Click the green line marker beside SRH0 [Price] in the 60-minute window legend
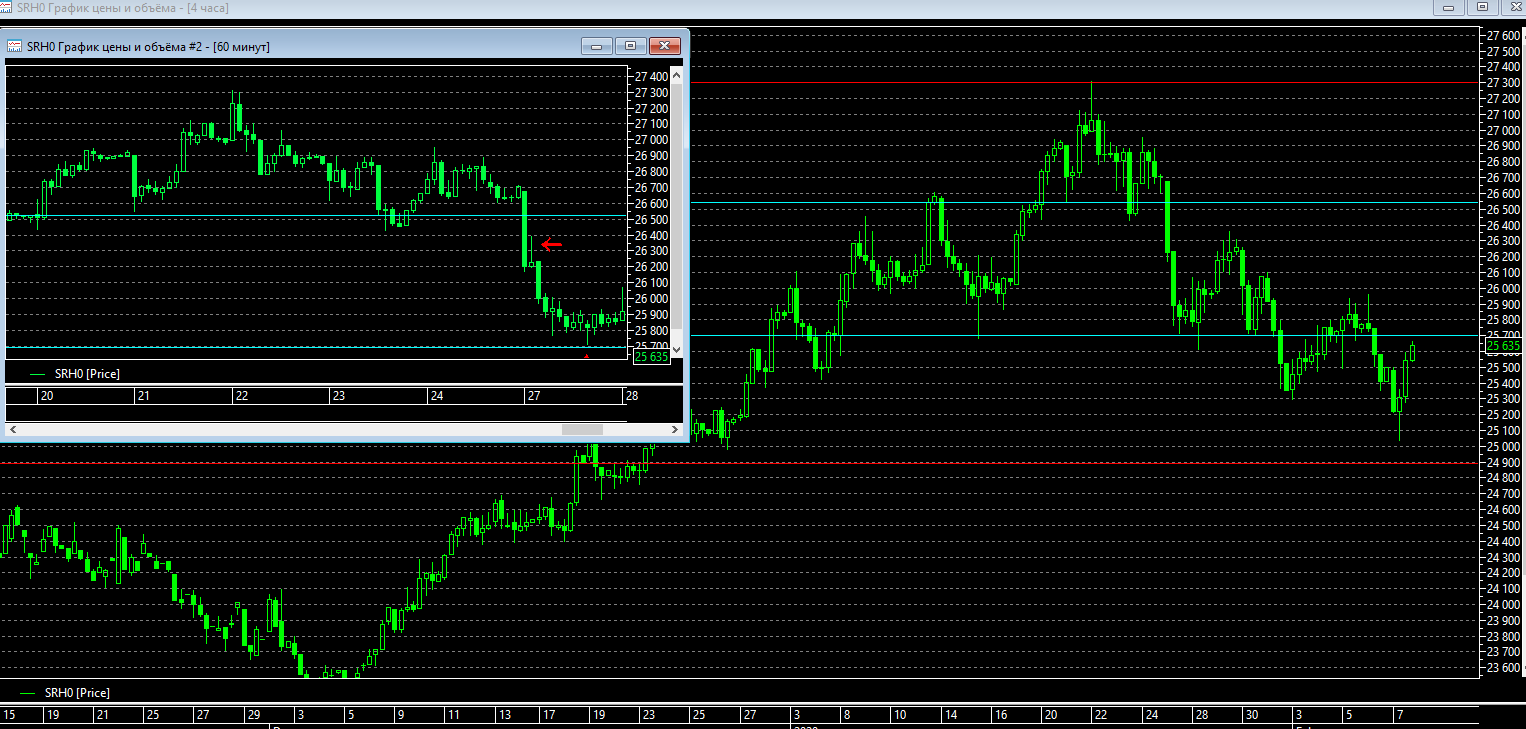 tap(38, 374)
